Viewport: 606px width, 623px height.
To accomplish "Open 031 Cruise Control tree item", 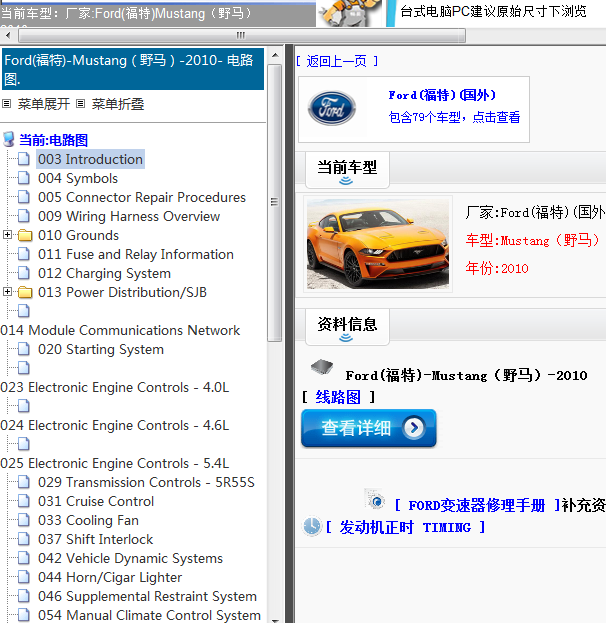I will 96,501.
